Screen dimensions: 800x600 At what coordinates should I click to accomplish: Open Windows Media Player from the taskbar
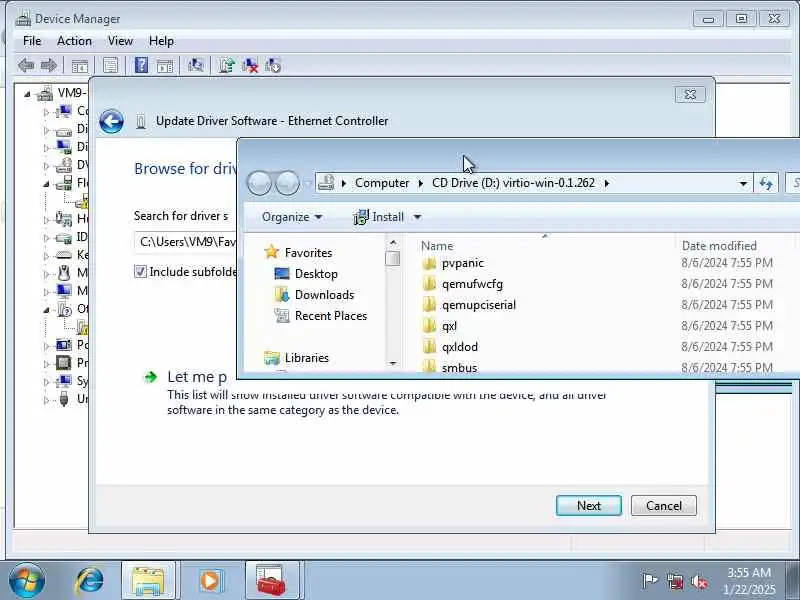(x=210, y=581)
